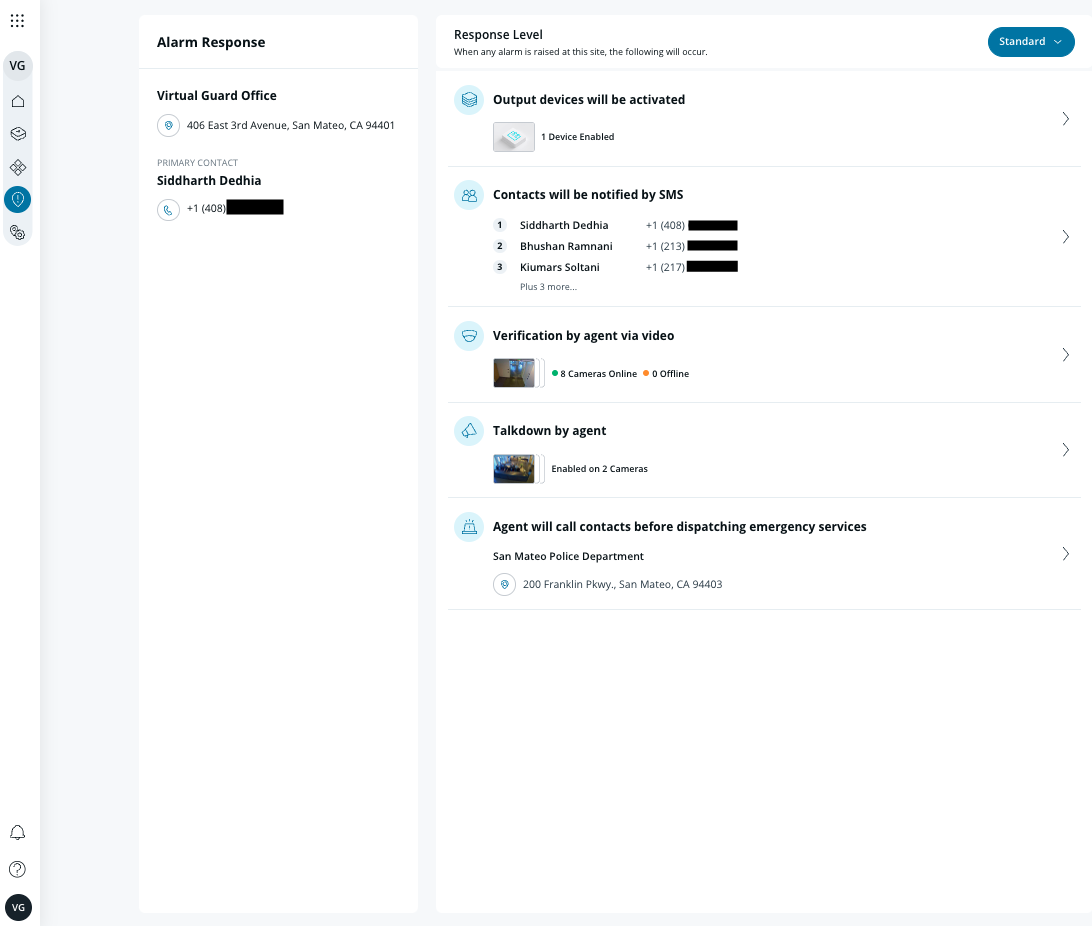Image resolution: width=1092 pixels, height=926 pixels.
Task: Expand the Output devices row chevron
Action: point(1065,119)
